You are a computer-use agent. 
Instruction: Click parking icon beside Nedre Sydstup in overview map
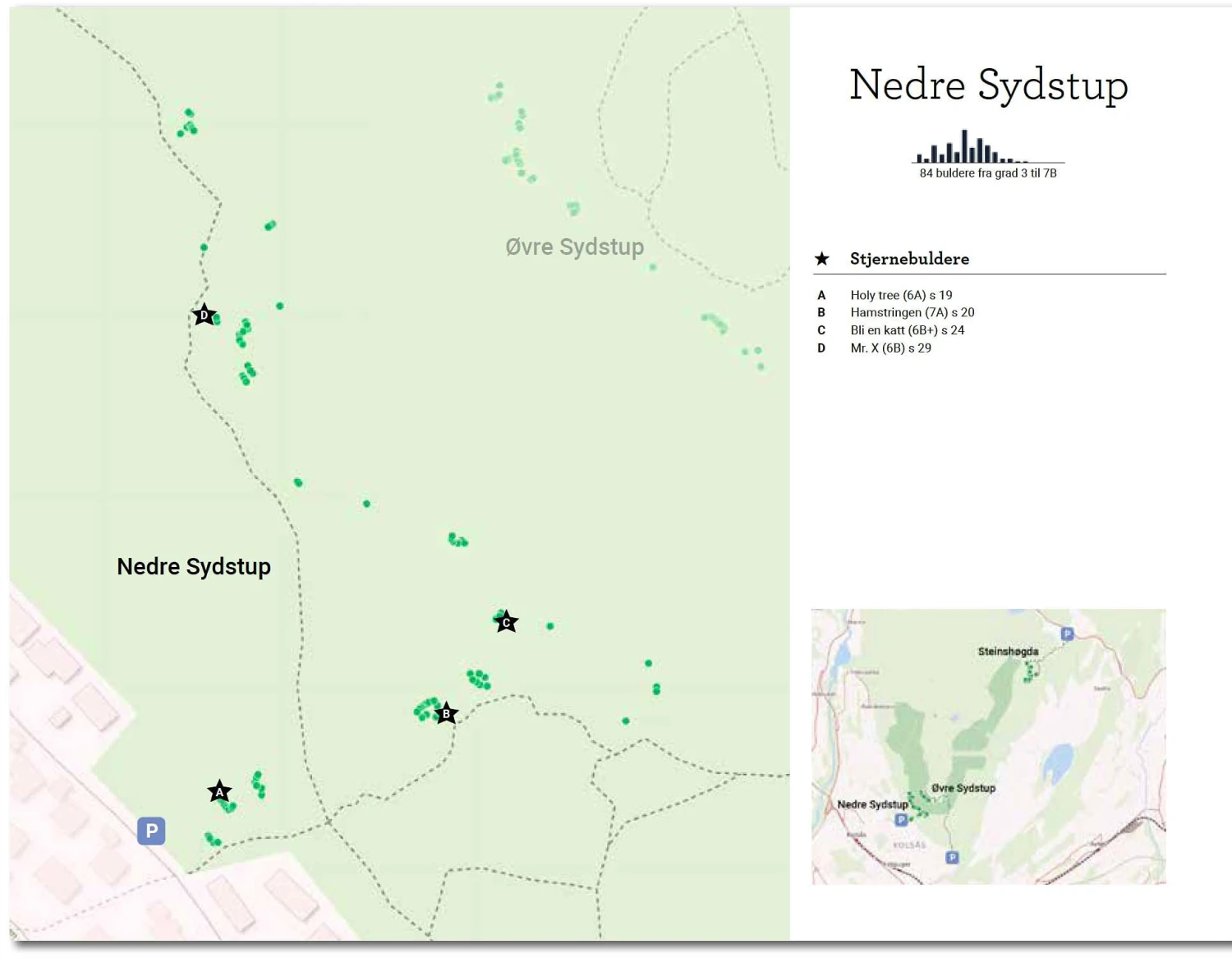pyautogui.click(x=901, y=819)
